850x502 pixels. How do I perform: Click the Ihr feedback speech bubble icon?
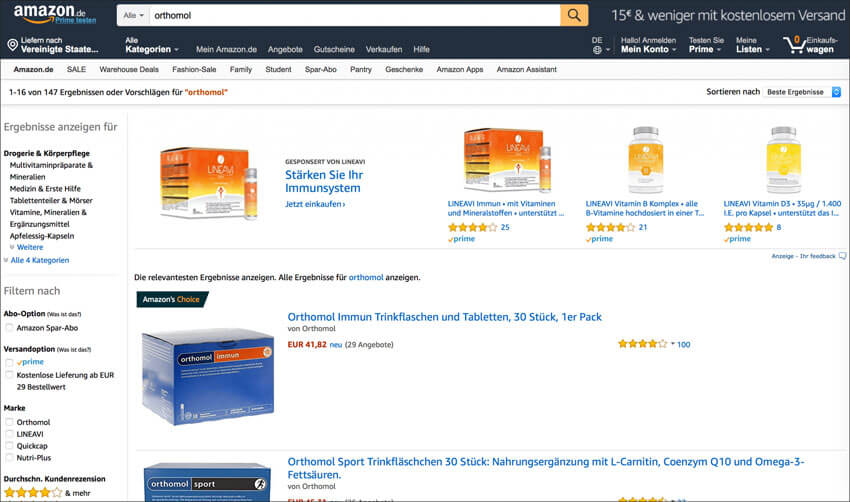pos(842,256)
